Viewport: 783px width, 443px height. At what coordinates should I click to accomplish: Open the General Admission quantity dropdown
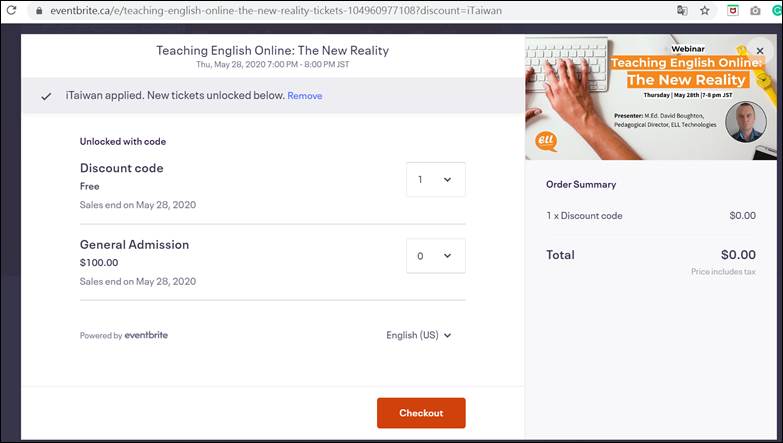pos(436,256)
